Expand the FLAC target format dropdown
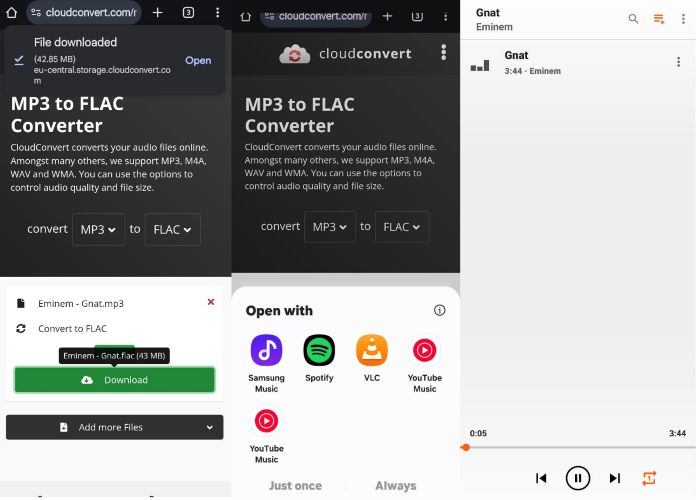 [x=172, y=229]
